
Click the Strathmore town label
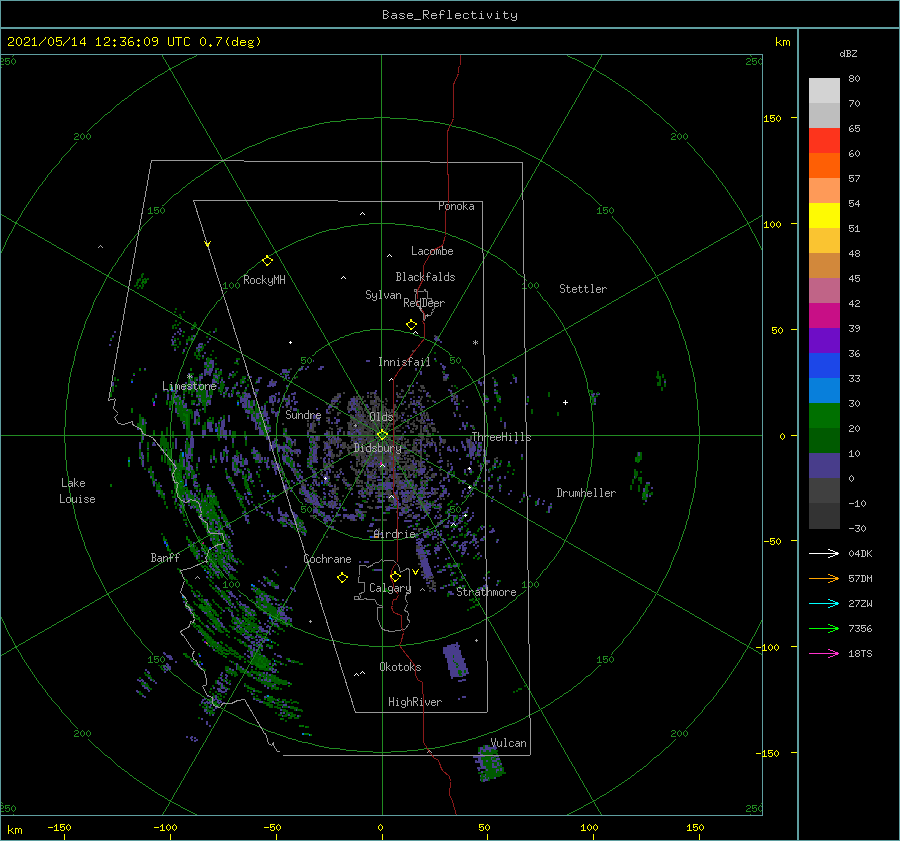[x=486, y=592]
